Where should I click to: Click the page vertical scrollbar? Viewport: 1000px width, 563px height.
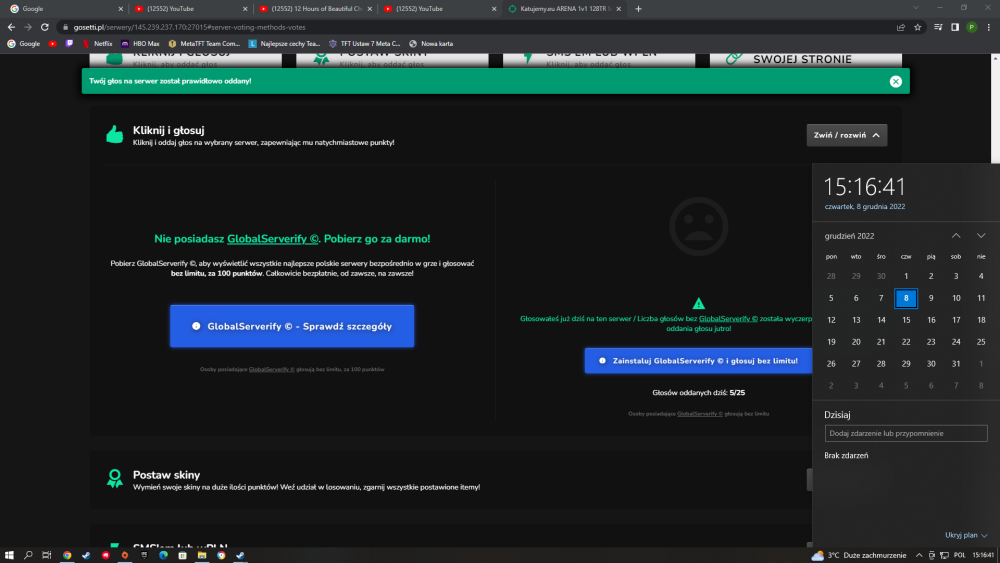coord(996,108)
